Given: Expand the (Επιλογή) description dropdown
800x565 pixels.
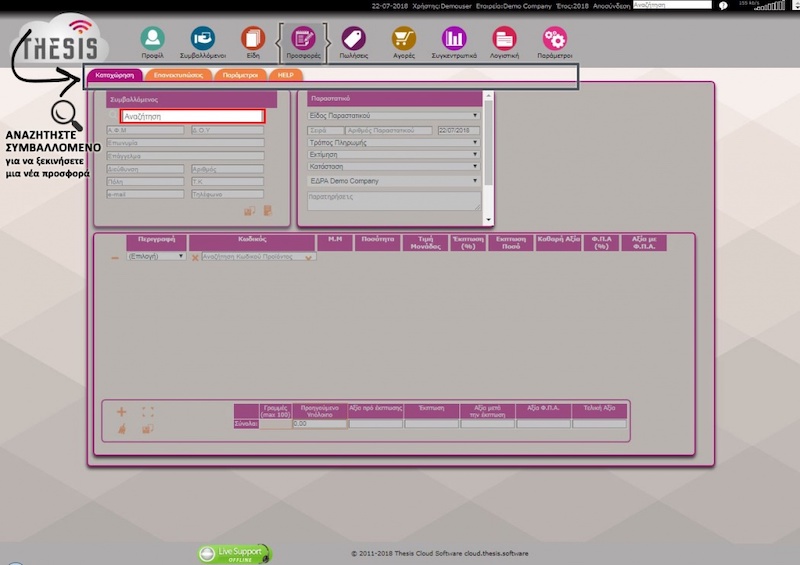Looking at the screenshot, I should (x=155, y=257).
